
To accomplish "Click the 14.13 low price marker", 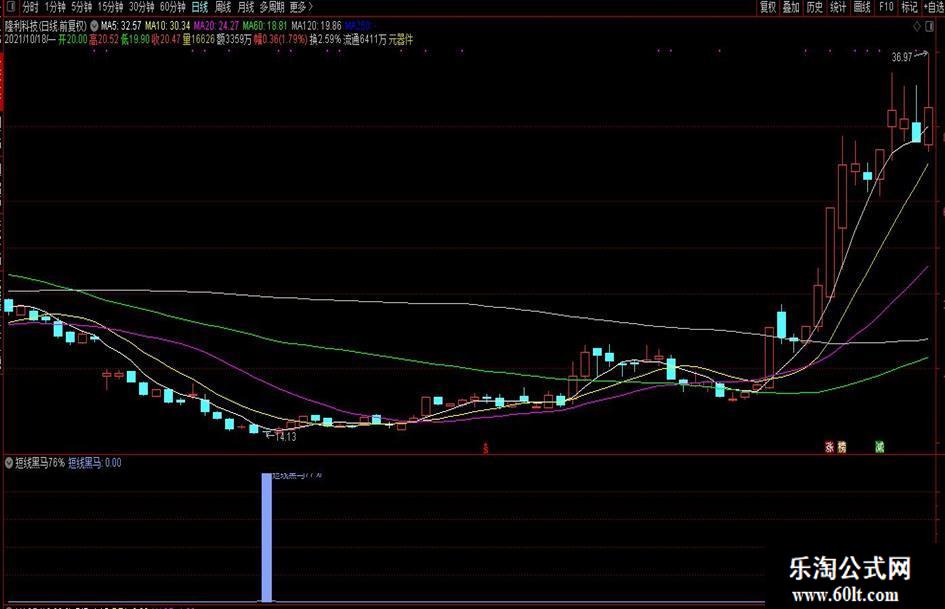I will tap(285, 437).
